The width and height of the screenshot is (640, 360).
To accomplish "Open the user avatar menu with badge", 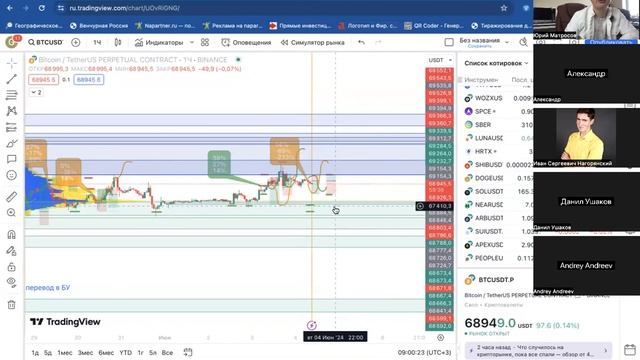I will (12, 42).
